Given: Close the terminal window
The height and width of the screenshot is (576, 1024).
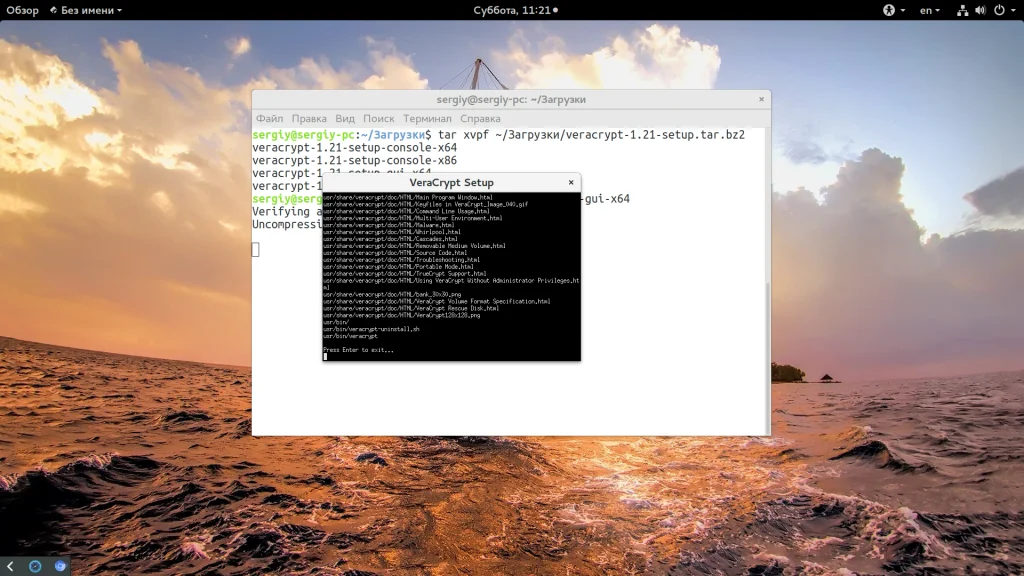Looking at the screenshot, I should (761, 99).
